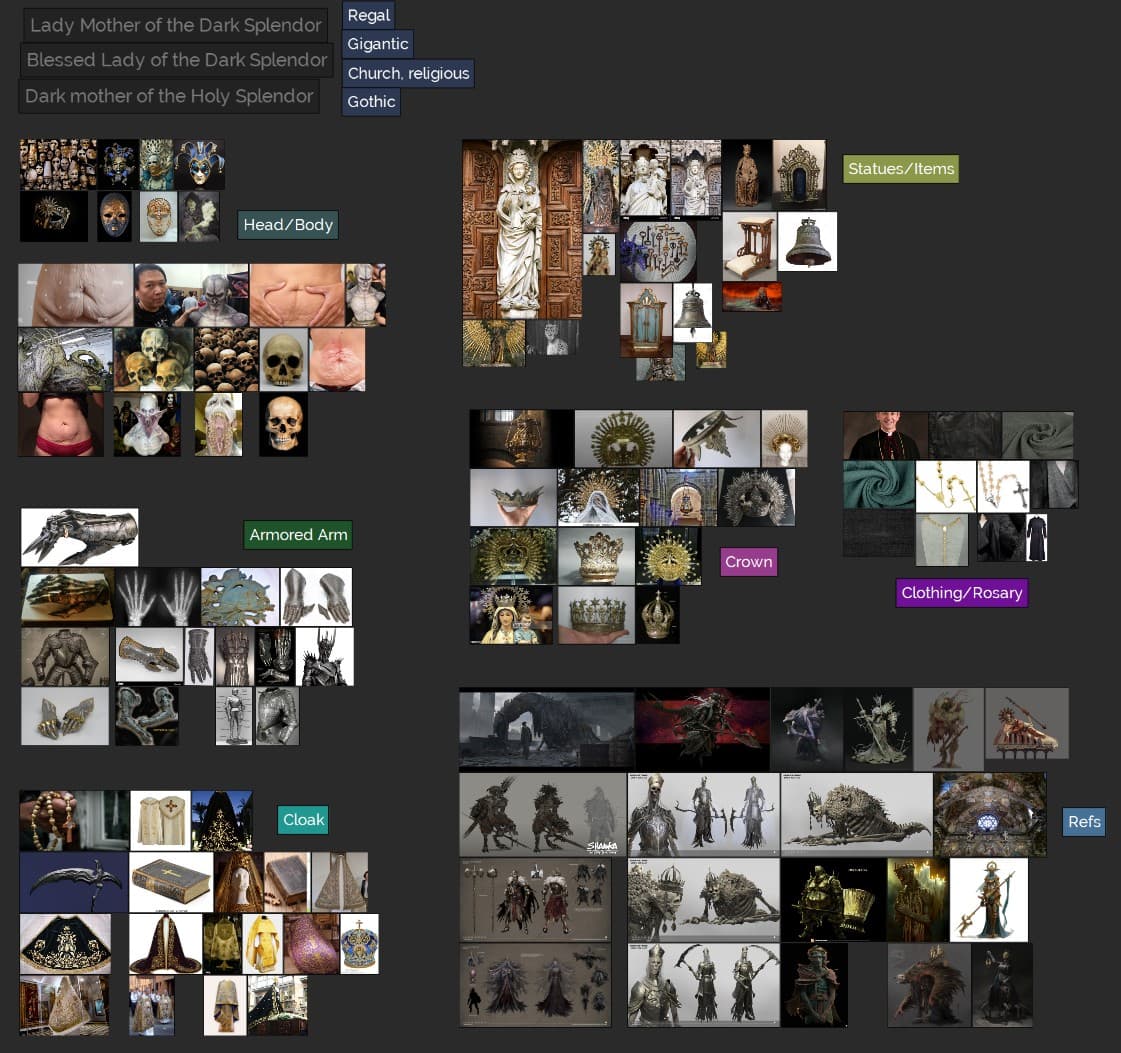Screen dimensions: 1121x1053
Task: Click 'Dark mother of the Holy Splendor' note
Action: 168,96
